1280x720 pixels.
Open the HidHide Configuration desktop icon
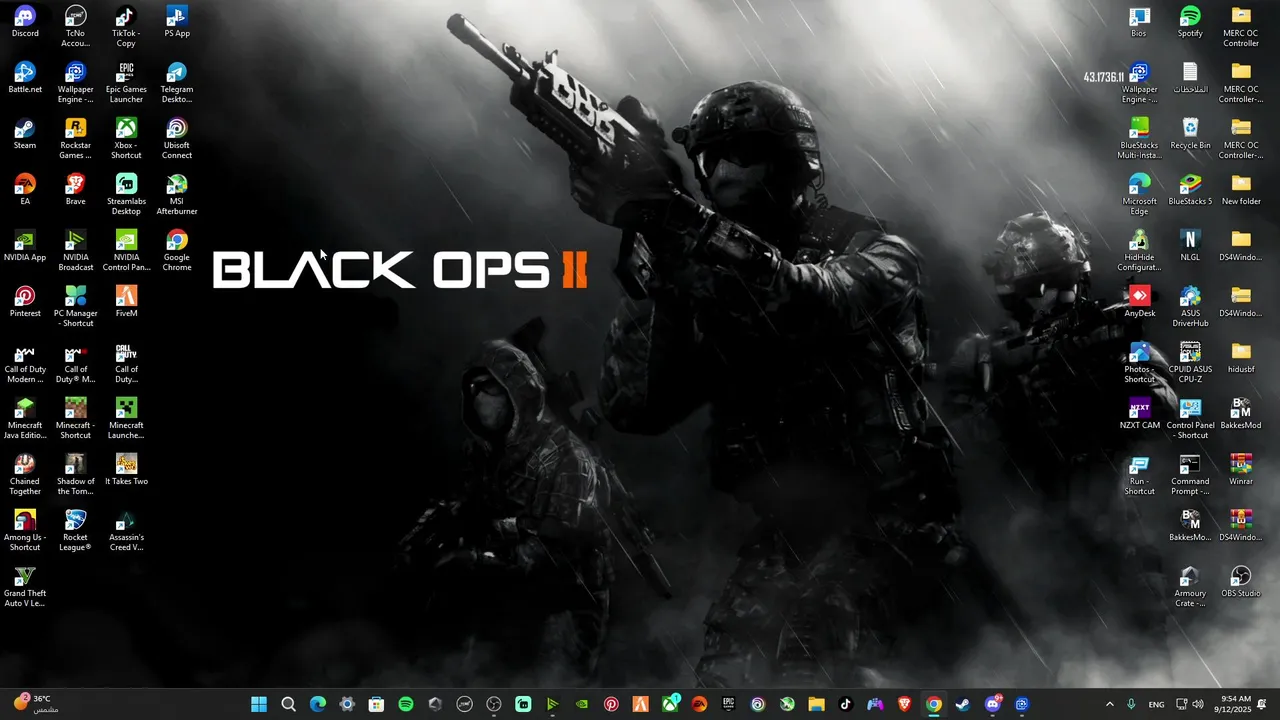[x=1139, y=251]
